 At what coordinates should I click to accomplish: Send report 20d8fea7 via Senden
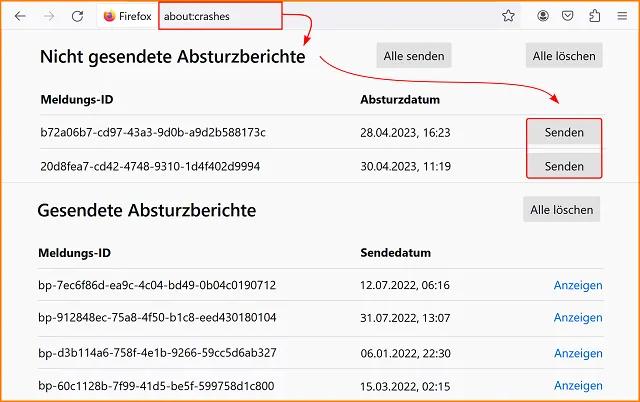click(564, 166)
